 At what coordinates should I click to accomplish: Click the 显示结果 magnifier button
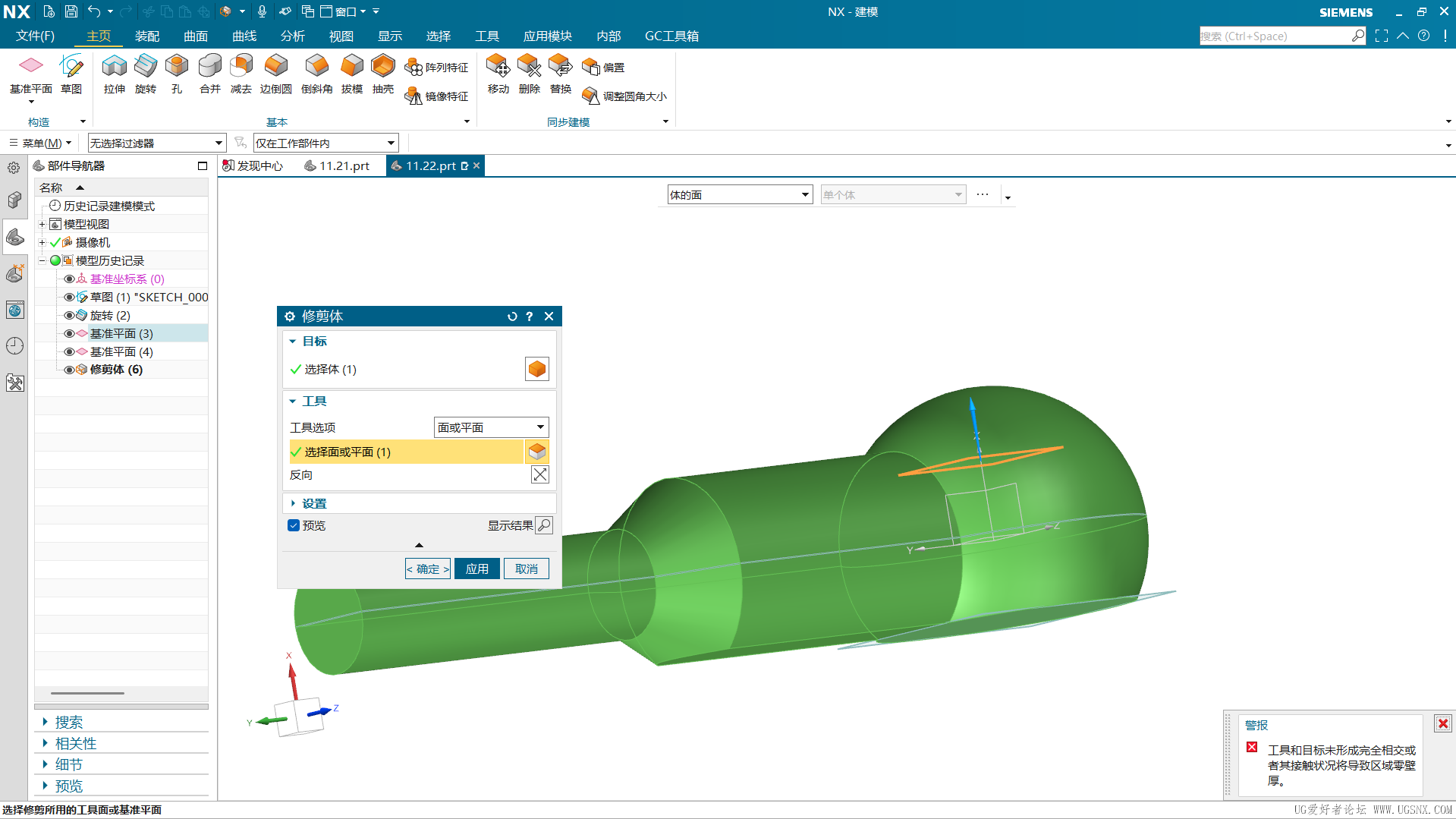tap(544, 525)
